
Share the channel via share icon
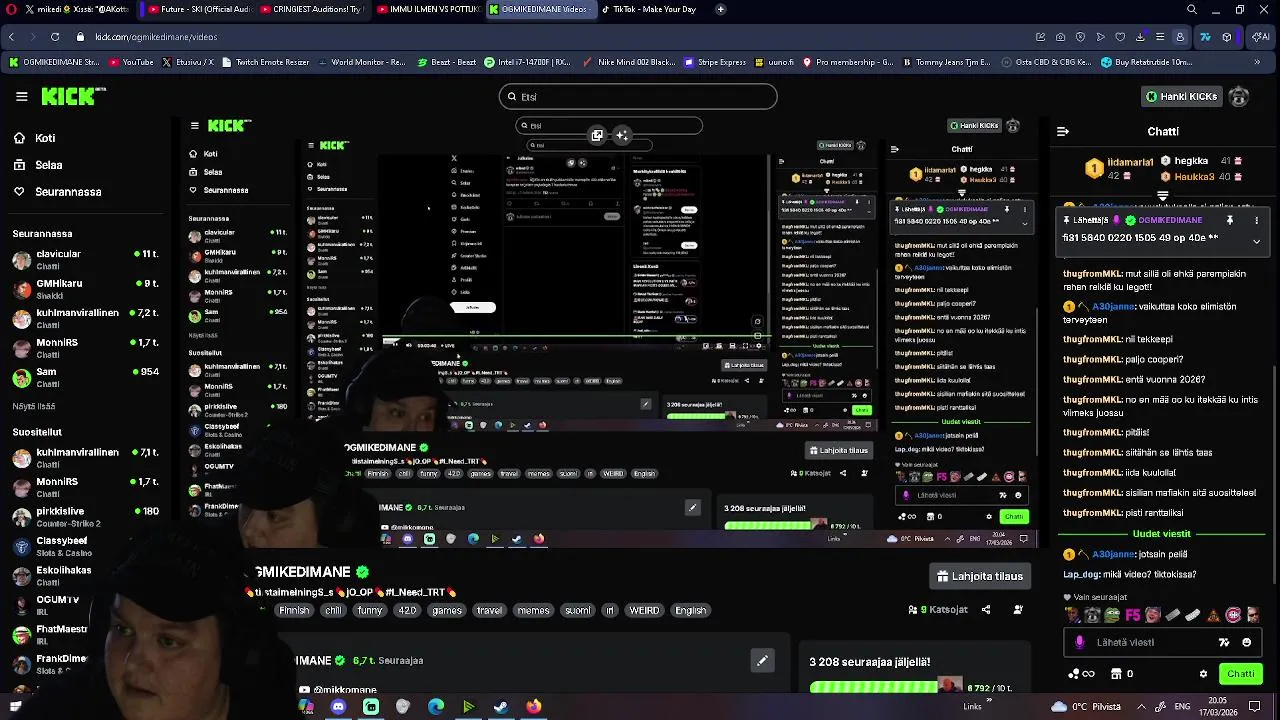coord(986,610)
